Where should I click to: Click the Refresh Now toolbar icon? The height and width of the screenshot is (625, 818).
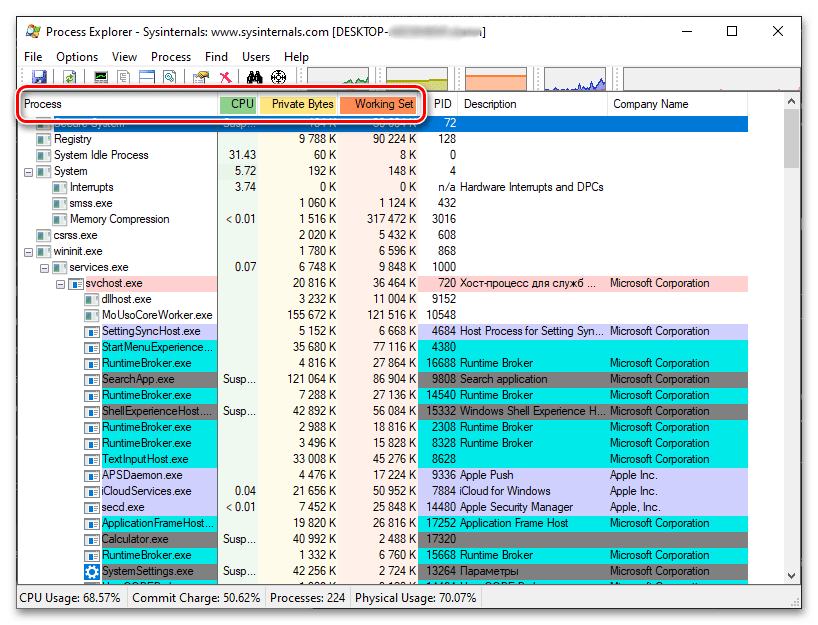coord(70,77)
